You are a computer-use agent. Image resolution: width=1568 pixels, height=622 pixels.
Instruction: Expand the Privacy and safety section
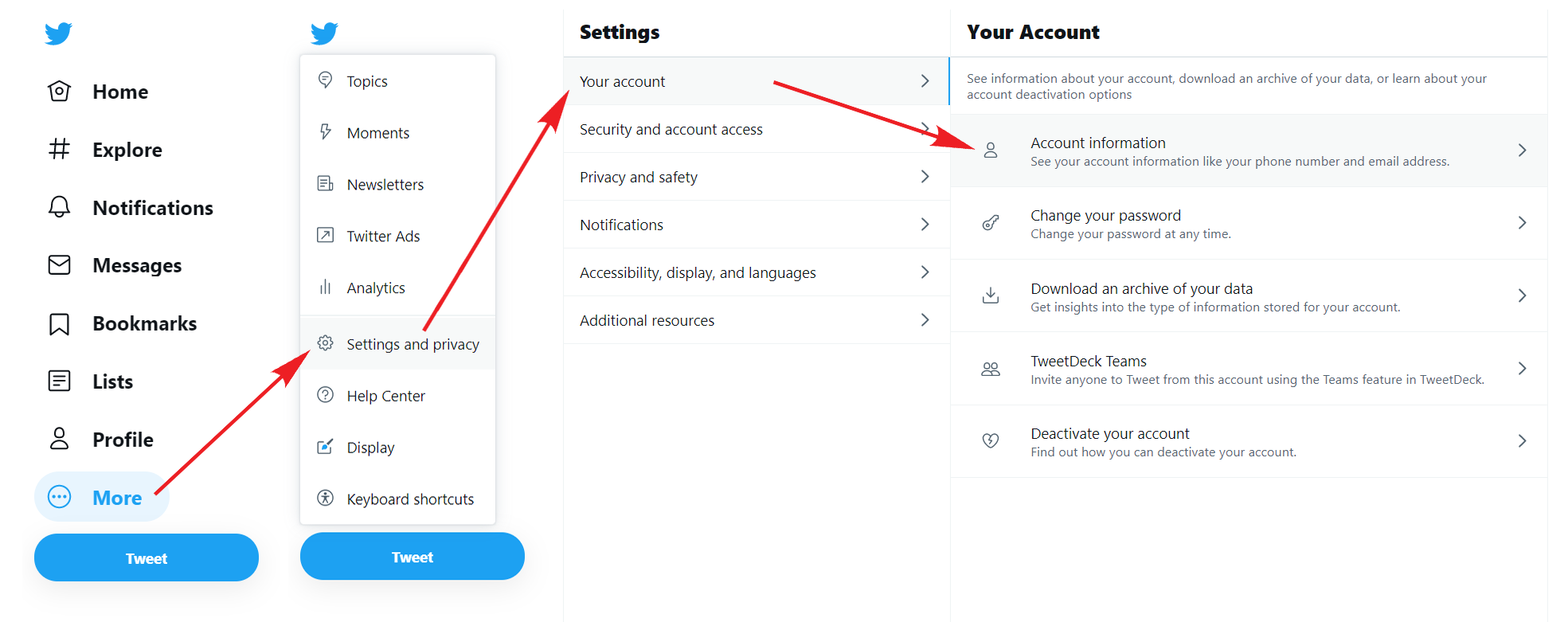tap(756, 176)
